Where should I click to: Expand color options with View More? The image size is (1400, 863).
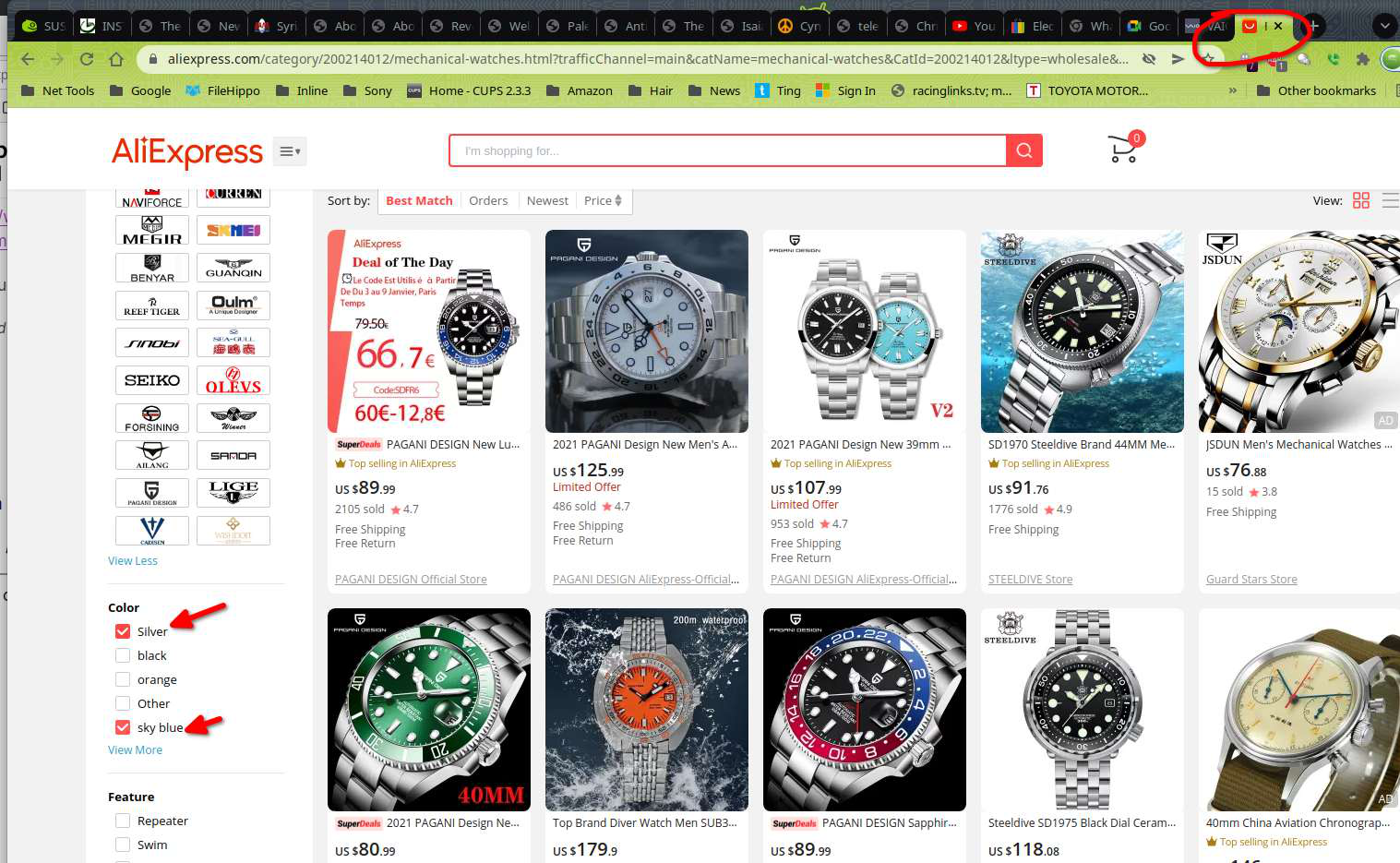tap(135, 750)
